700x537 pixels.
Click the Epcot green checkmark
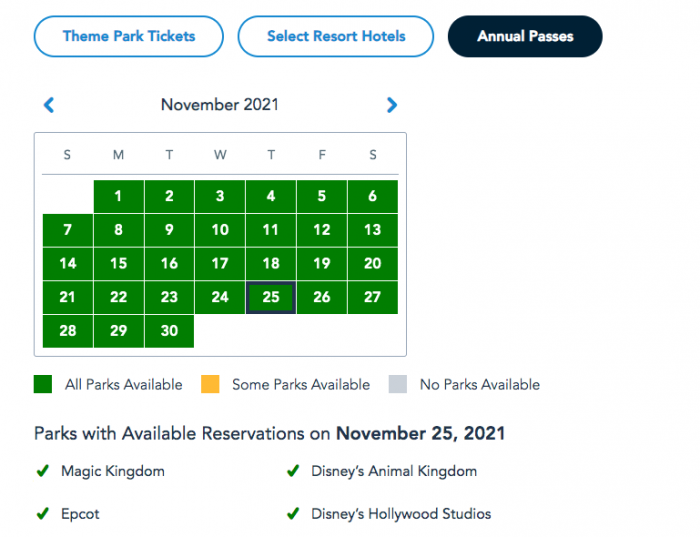pos(43,514)
